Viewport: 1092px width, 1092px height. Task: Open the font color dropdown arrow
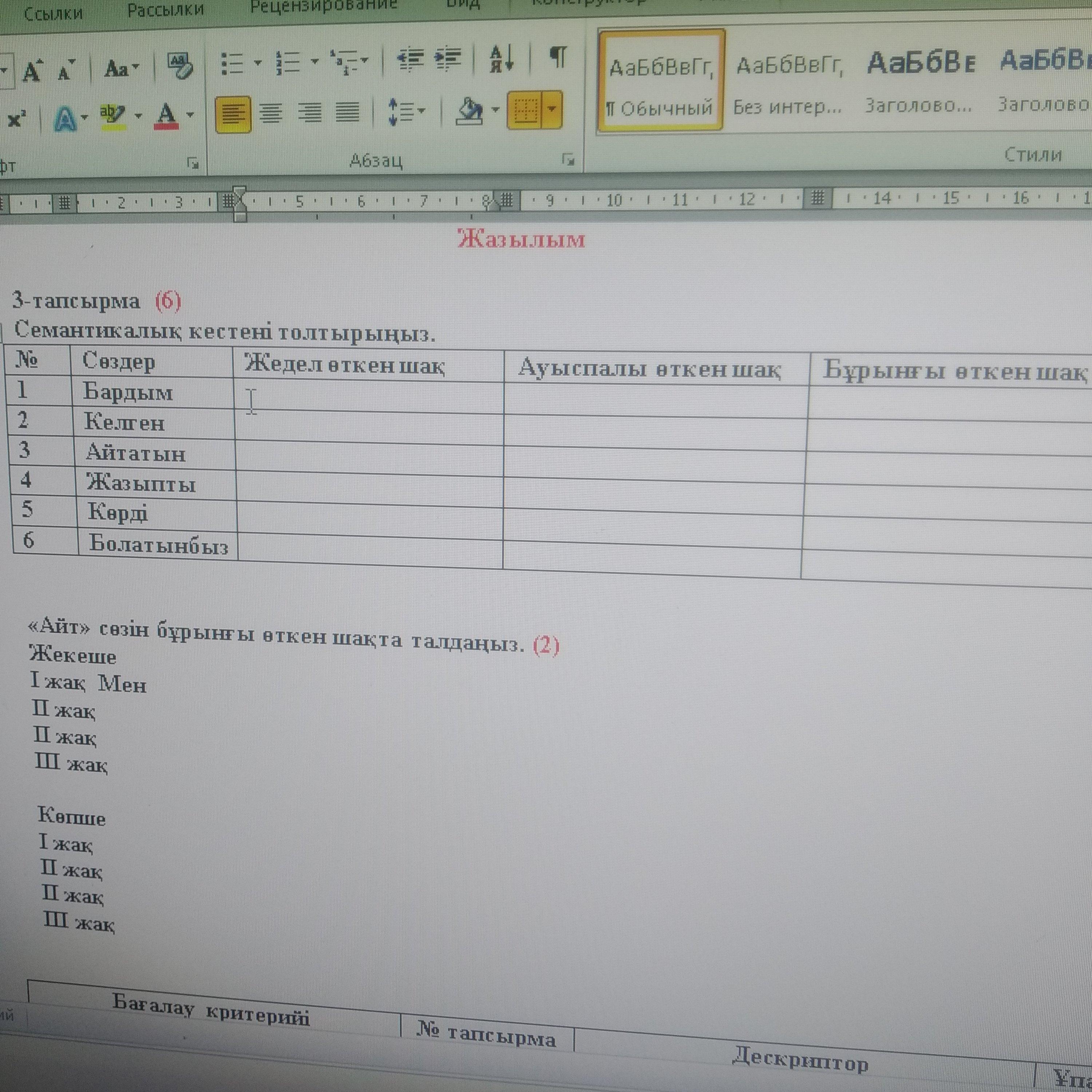190,115
